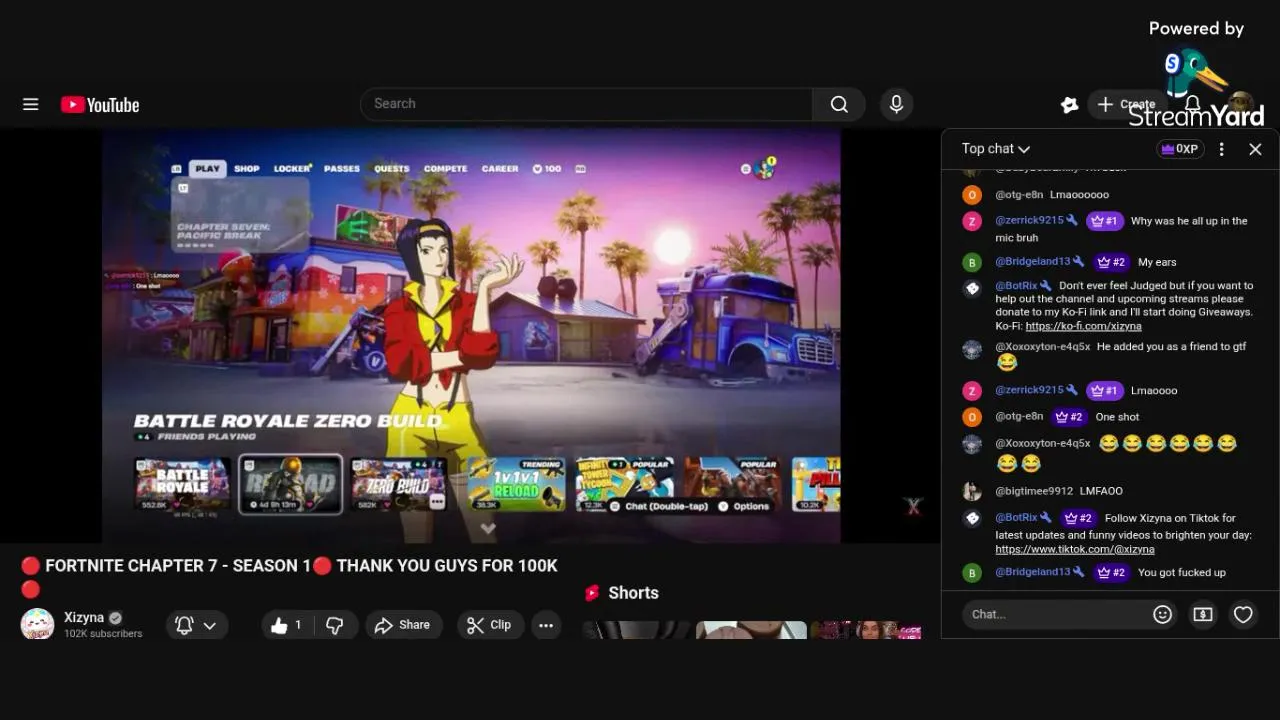This screenshot has height=720, width=1280.
Task: Select the 1v1v1 Reload trending tile
Action: click(516, 484)
